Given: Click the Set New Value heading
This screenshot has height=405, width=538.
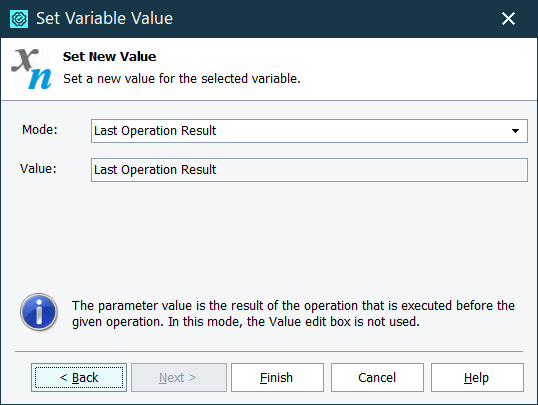Looking at the screenshot, I should coord(109,57).
